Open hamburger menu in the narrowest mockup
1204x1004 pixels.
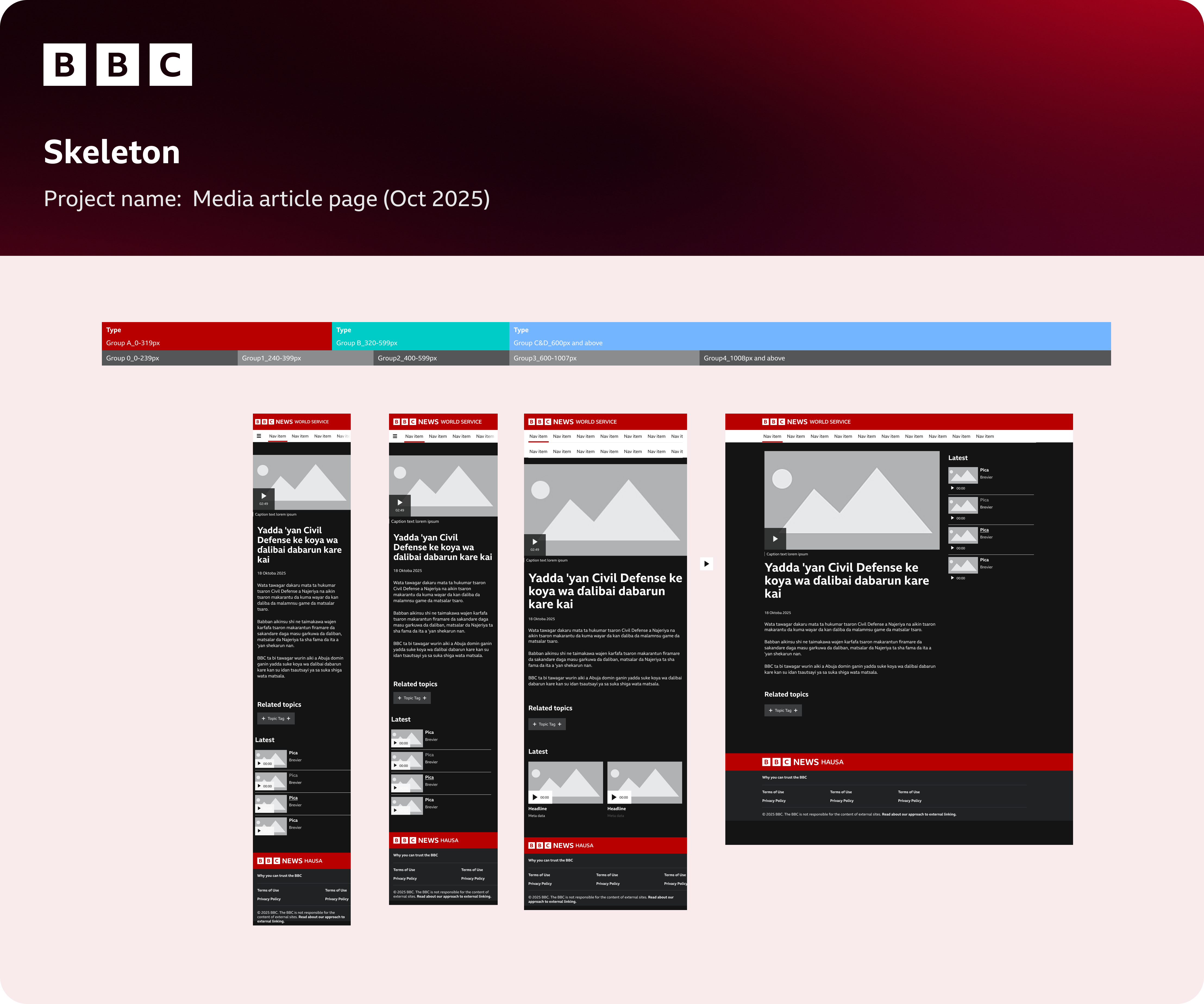point(259,436)
